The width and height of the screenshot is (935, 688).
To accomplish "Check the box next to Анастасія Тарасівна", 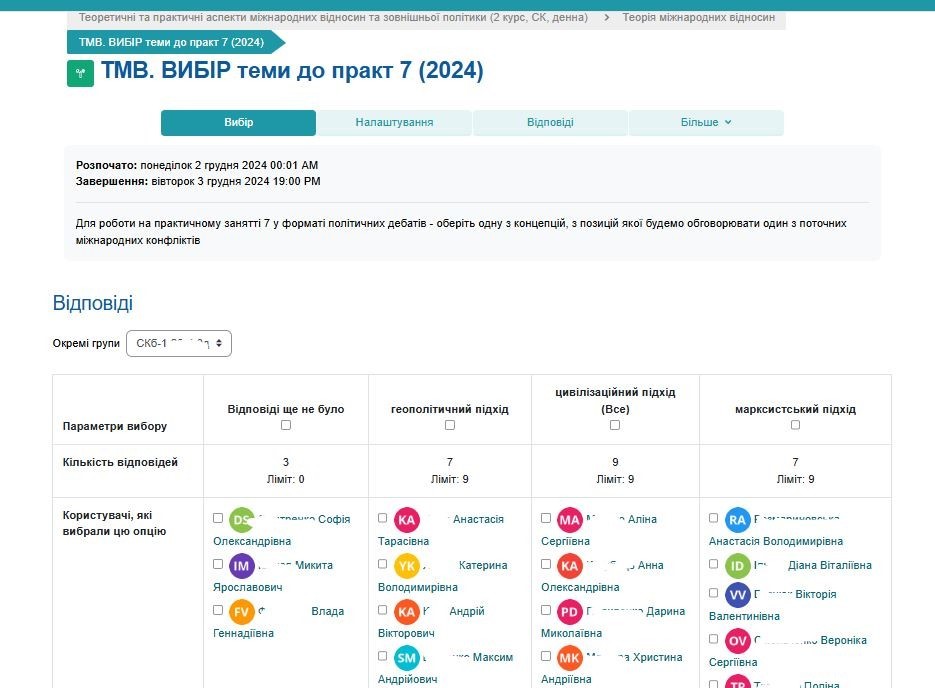I will click(383, 518).
